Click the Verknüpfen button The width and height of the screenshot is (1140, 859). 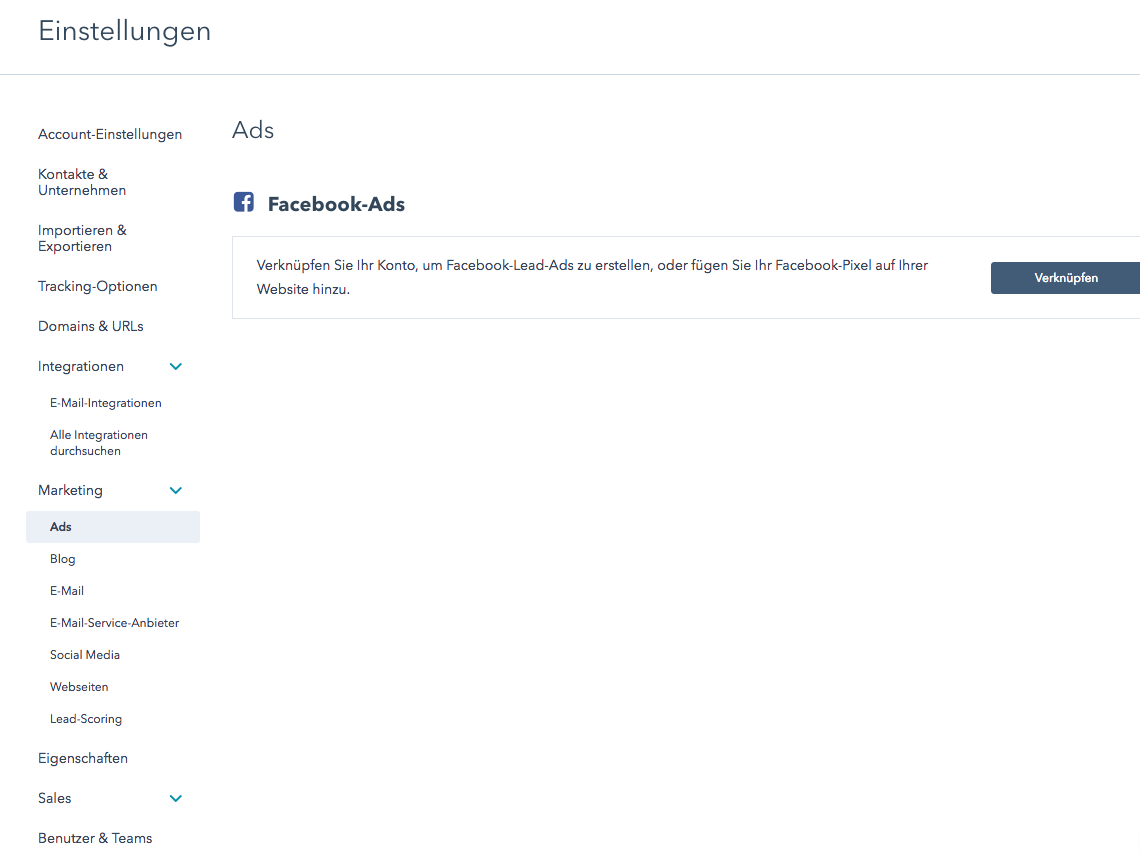[1065, 278]
